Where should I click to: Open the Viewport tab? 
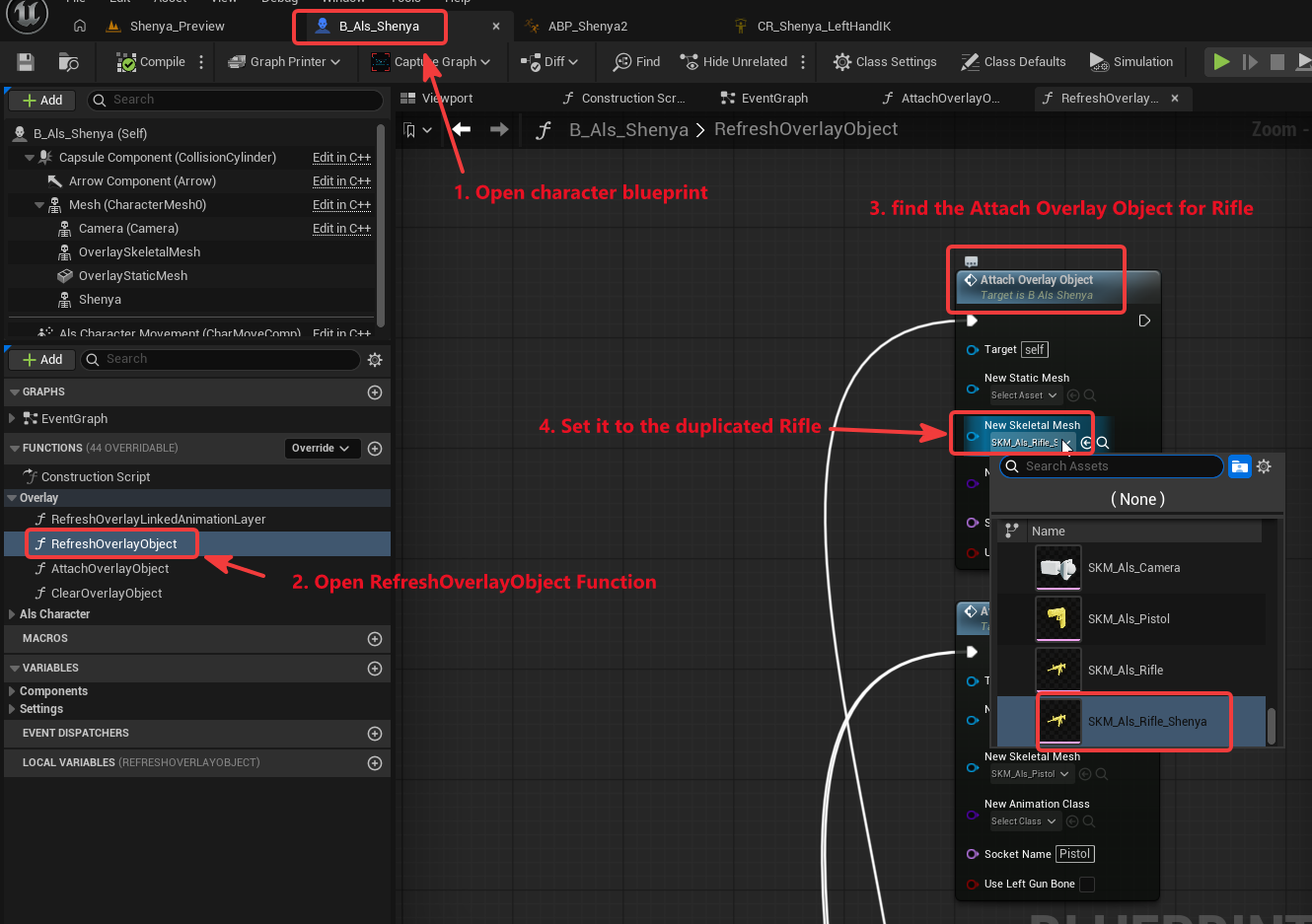(x=437, y=99)
